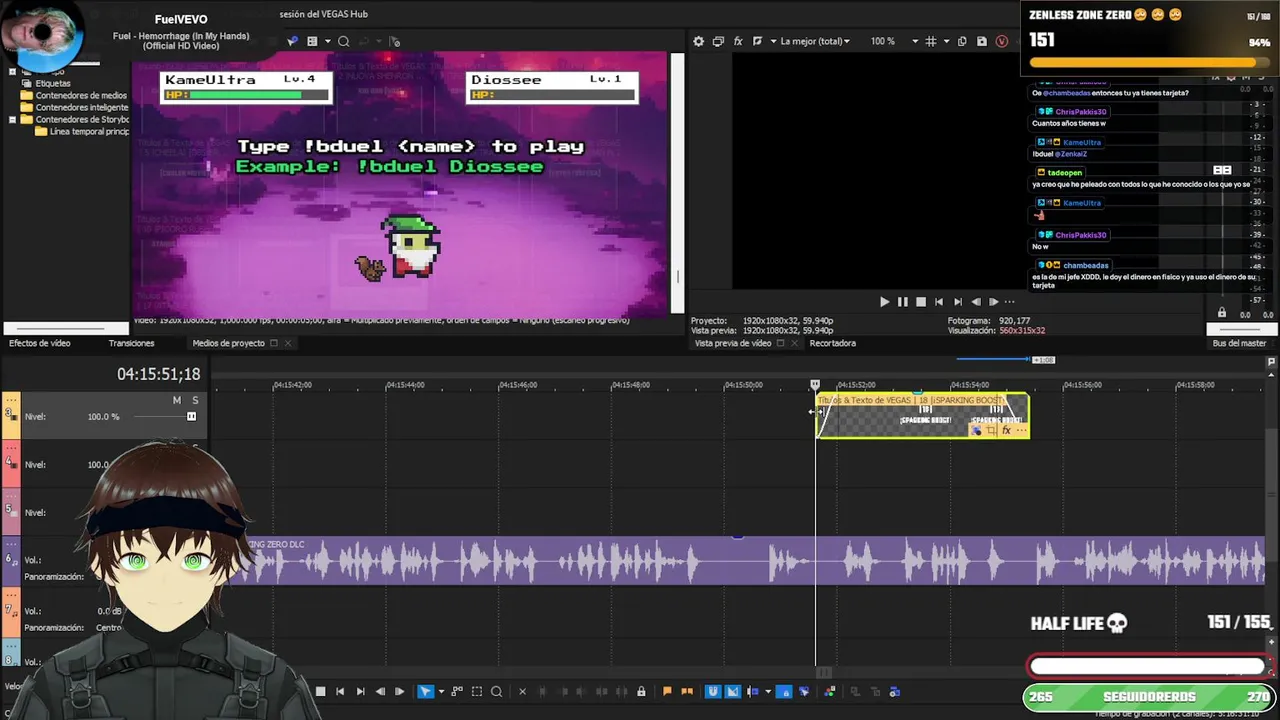Click the delete X icon in timeline toolbar
Viewport: 1280px width, 720px height.
pos(522,691)
